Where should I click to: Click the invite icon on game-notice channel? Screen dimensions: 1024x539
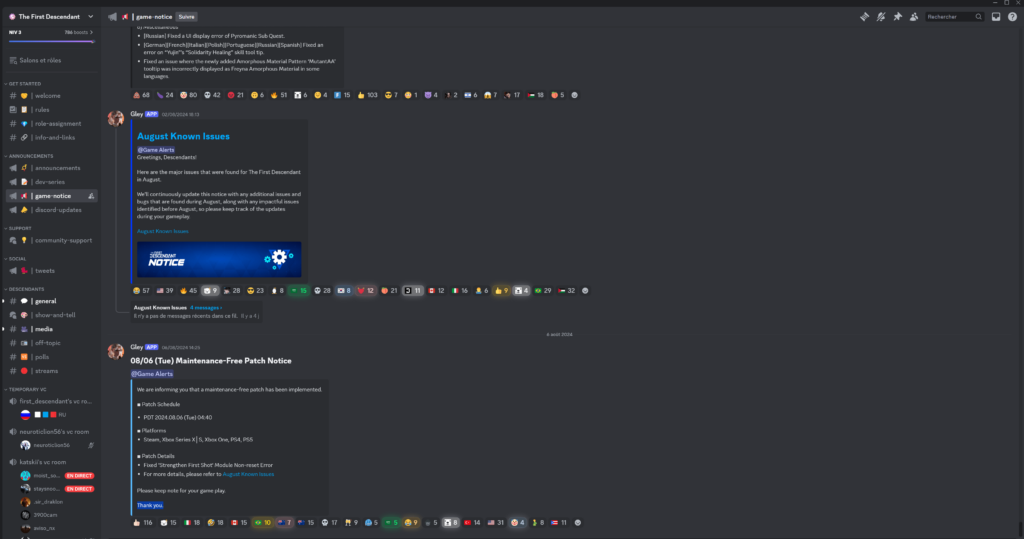tap(91, 196)
